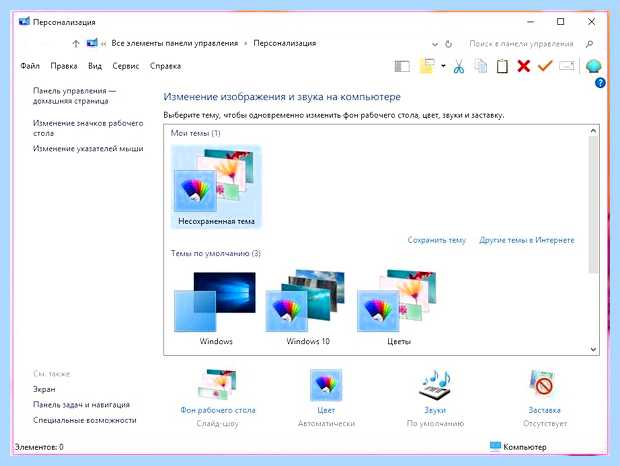
Task: Click the Up arrow navigation button
Action: click(x=76, y=43)
